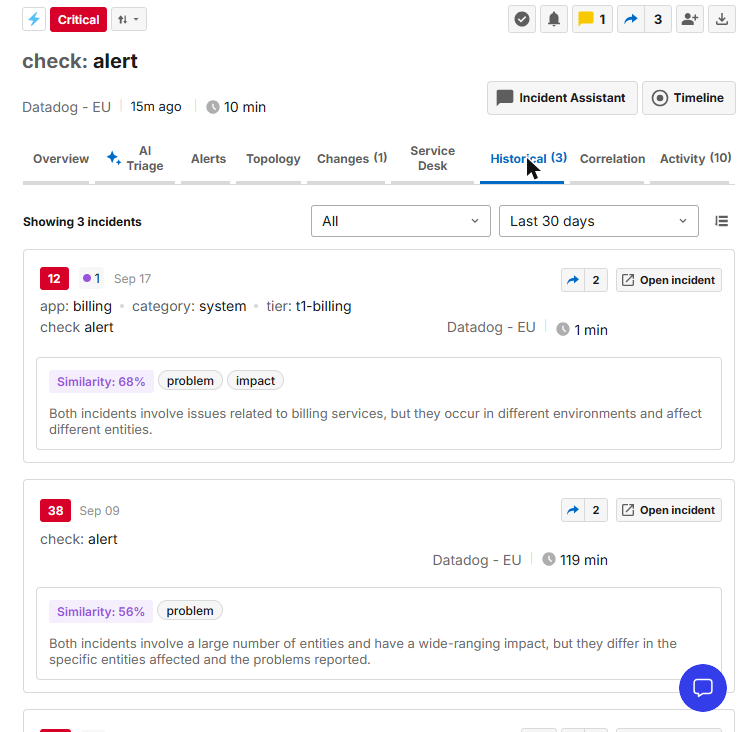Click the 1 min duration text
This screenshot has width=747, height=732.
(x=591, y=330)
